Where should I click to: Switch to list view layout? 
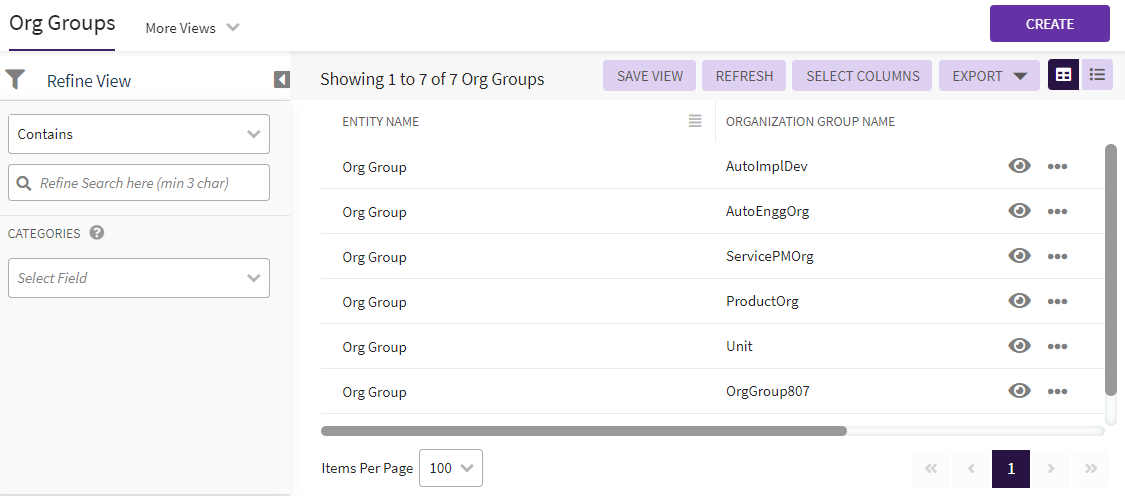point(1097,75)
